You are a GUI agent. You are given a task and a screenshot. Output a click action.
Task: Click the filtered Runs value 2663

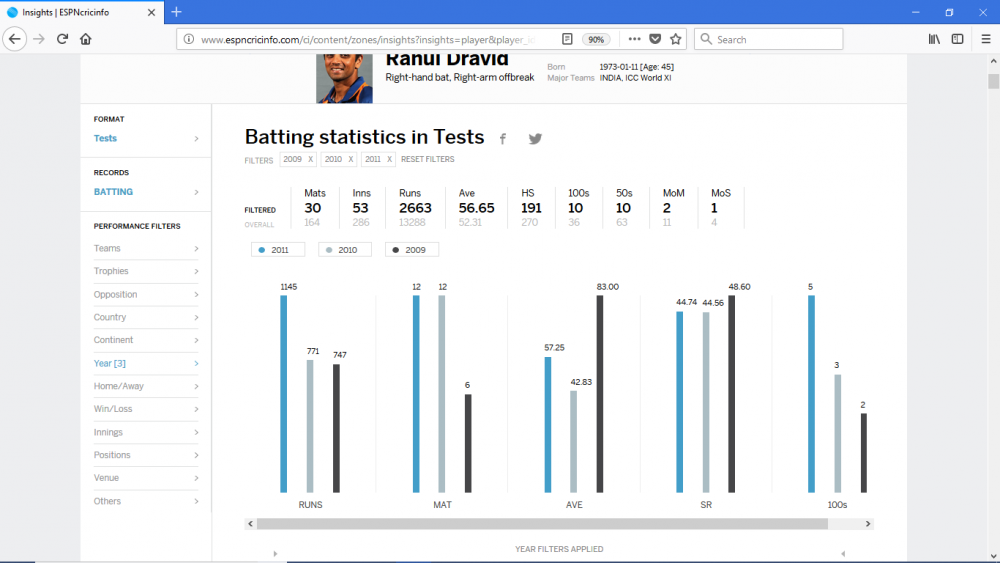[x=415, y=208]
